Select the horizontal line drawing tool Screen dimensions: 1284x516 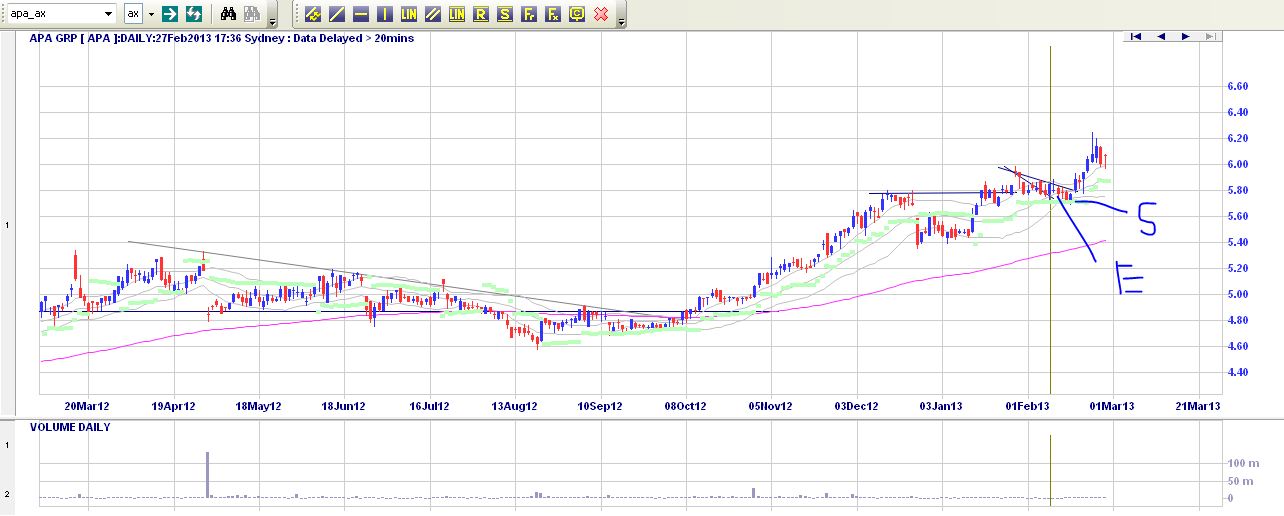click(361, 14)
